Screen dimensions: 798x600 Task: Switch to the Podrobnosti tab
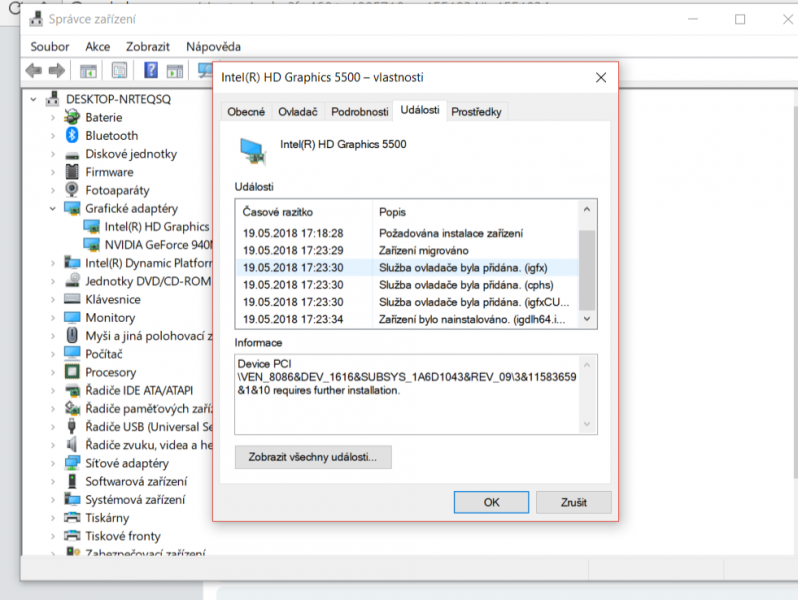coord(359,111)
